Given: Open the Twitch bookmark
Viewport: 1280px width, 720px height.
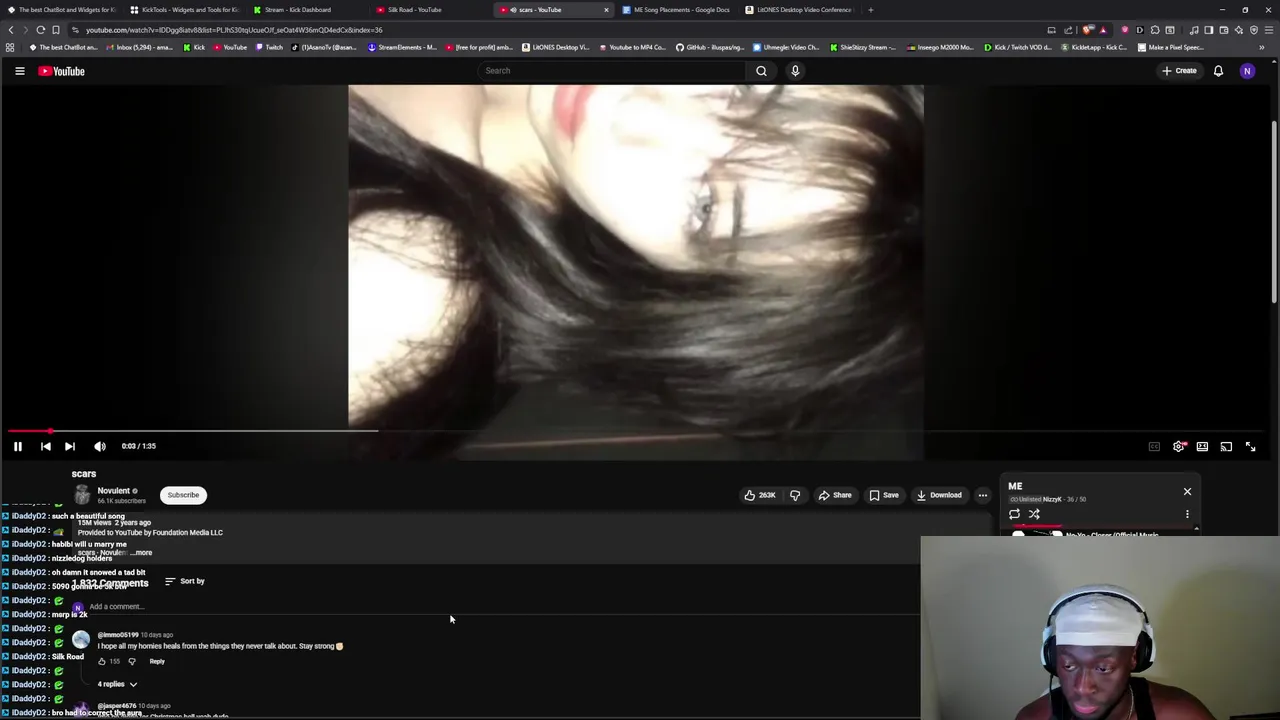Looking at the screenshot, I should [269, 47].
